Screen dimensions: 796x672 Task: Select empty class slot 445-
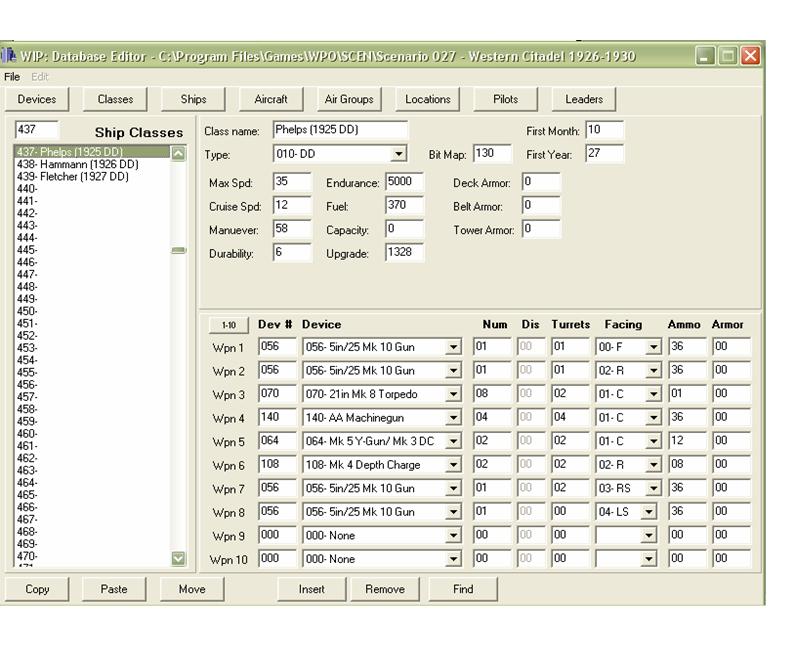[x=92, y=250]
